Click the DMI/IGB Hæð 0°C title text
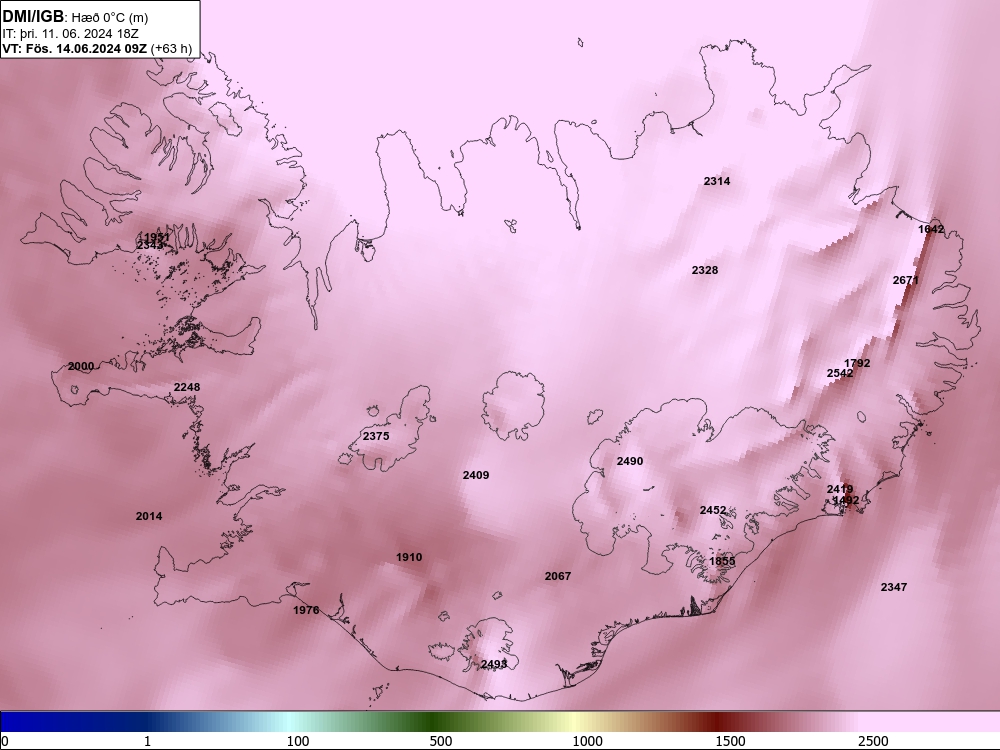The height and width of the screenshot is (750, 1000). pyautogui.click(x=75, y=17)
